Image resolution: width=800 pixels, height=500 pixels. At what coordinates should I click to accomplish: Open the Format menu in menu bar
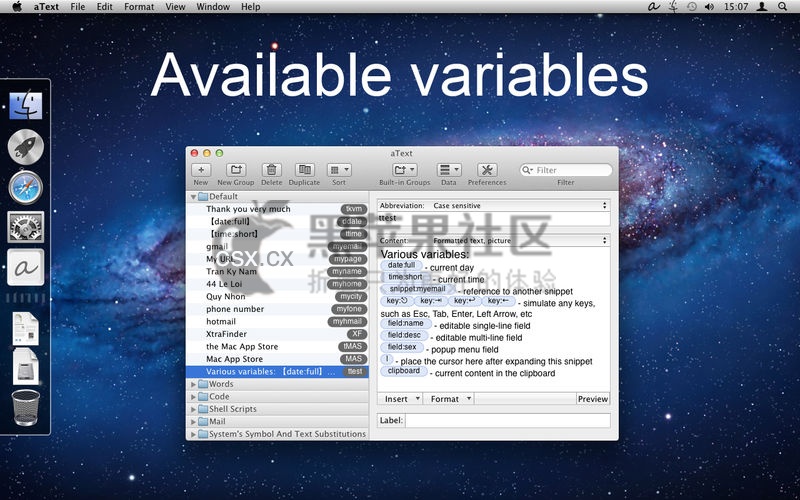139,7
